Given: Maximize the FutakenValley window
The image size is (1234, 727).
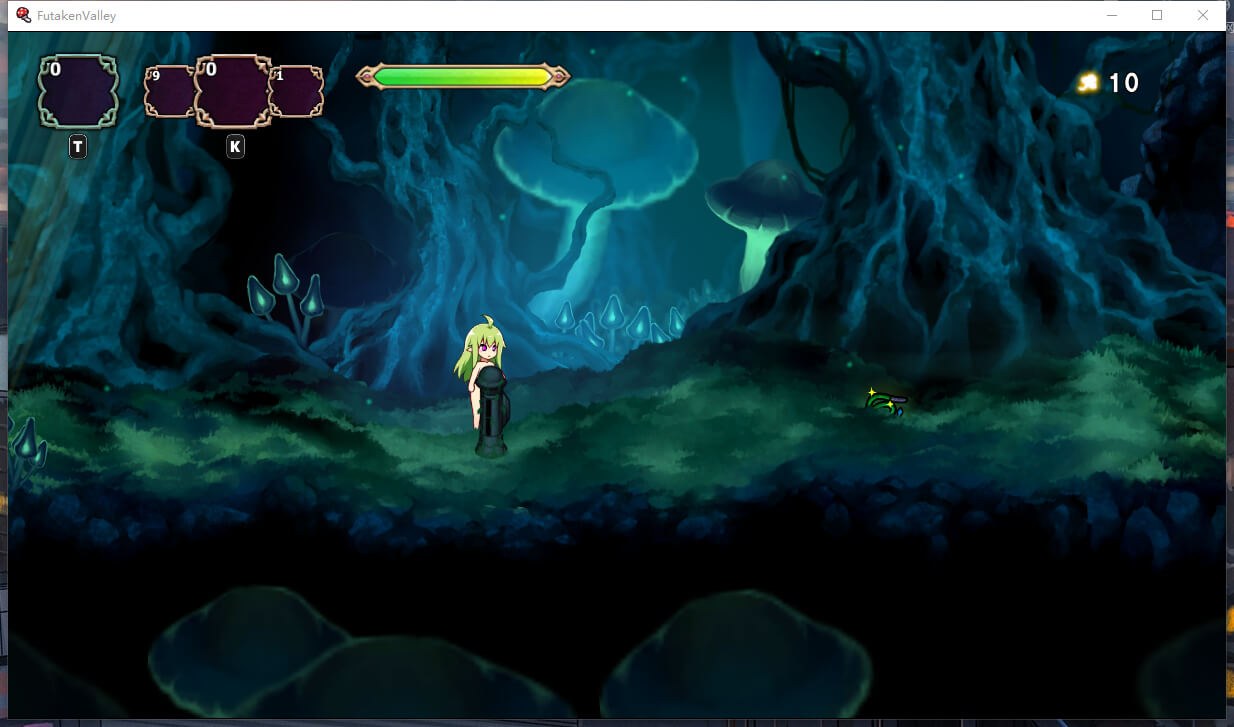Looking at the screenshot, I should pos(1157,15).
